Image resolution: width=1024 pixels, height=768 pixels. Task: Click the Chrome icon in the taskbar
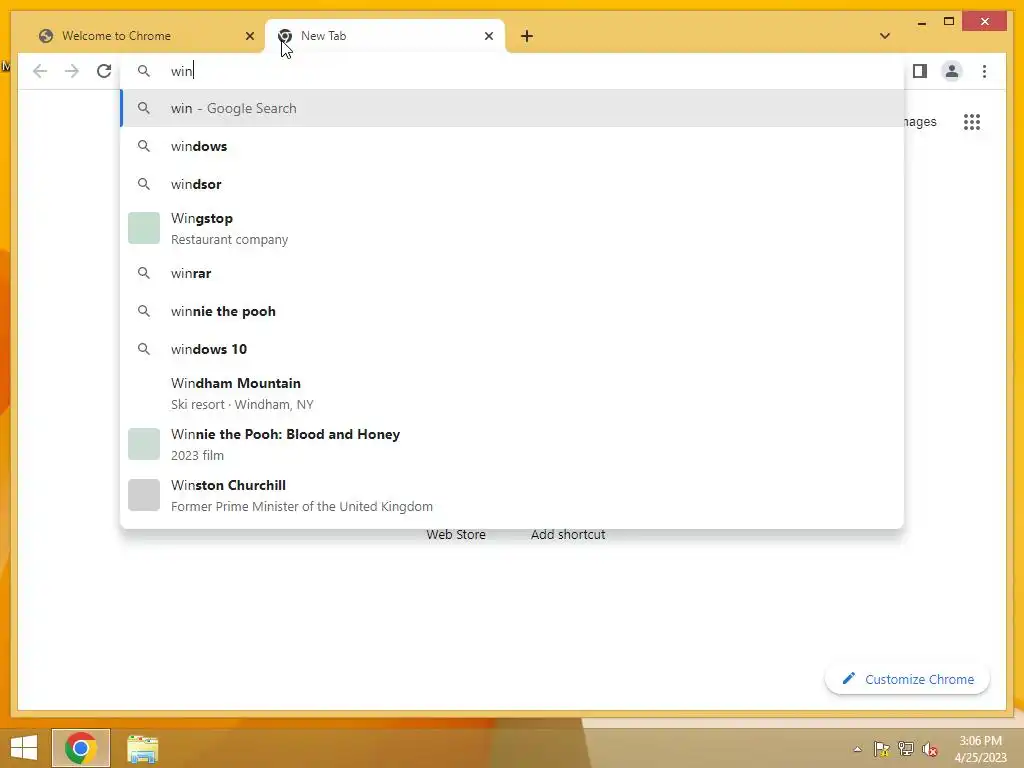click(81, 748)
